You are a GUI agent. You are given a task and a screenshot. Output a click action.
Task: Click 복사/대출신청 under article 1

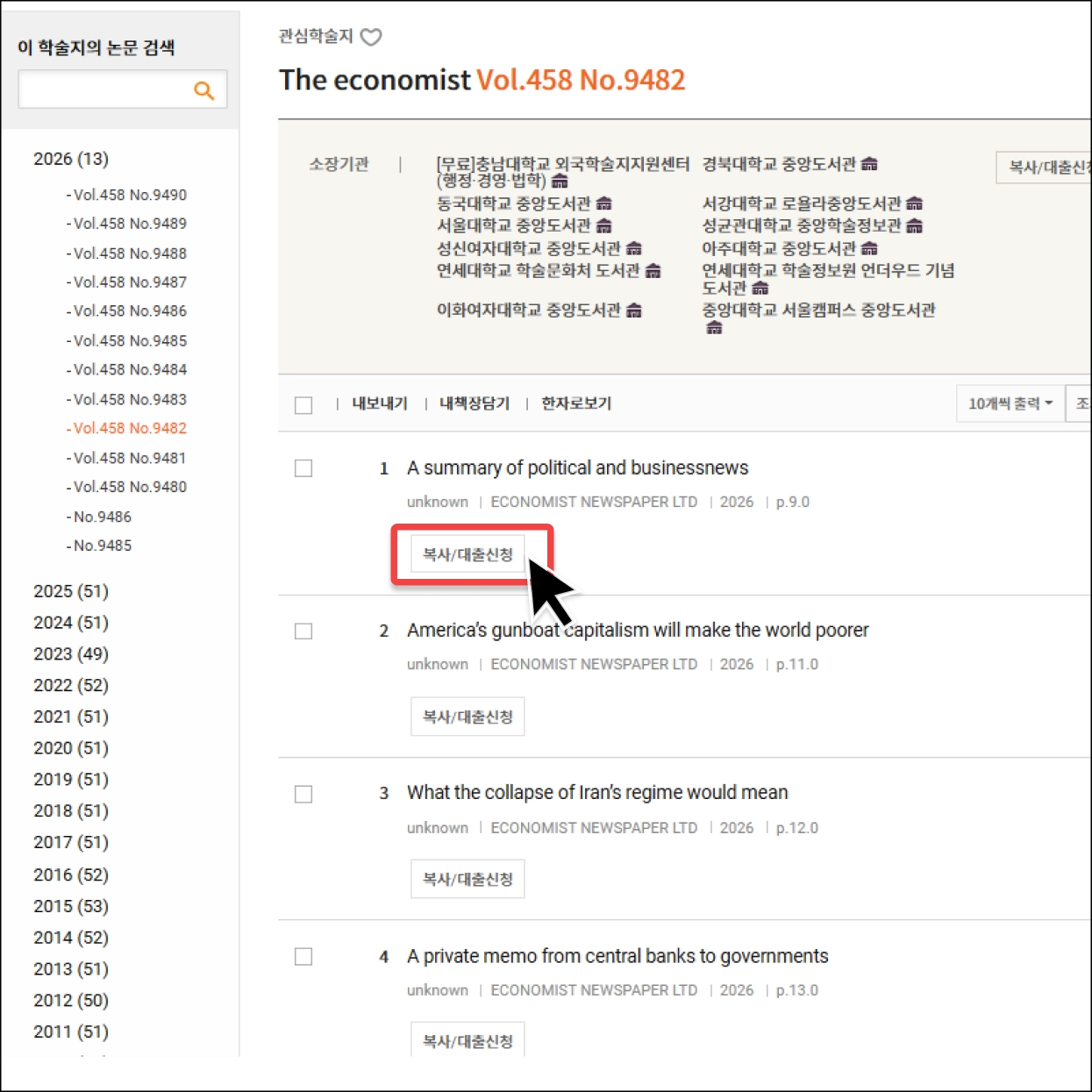pos(467,554)
